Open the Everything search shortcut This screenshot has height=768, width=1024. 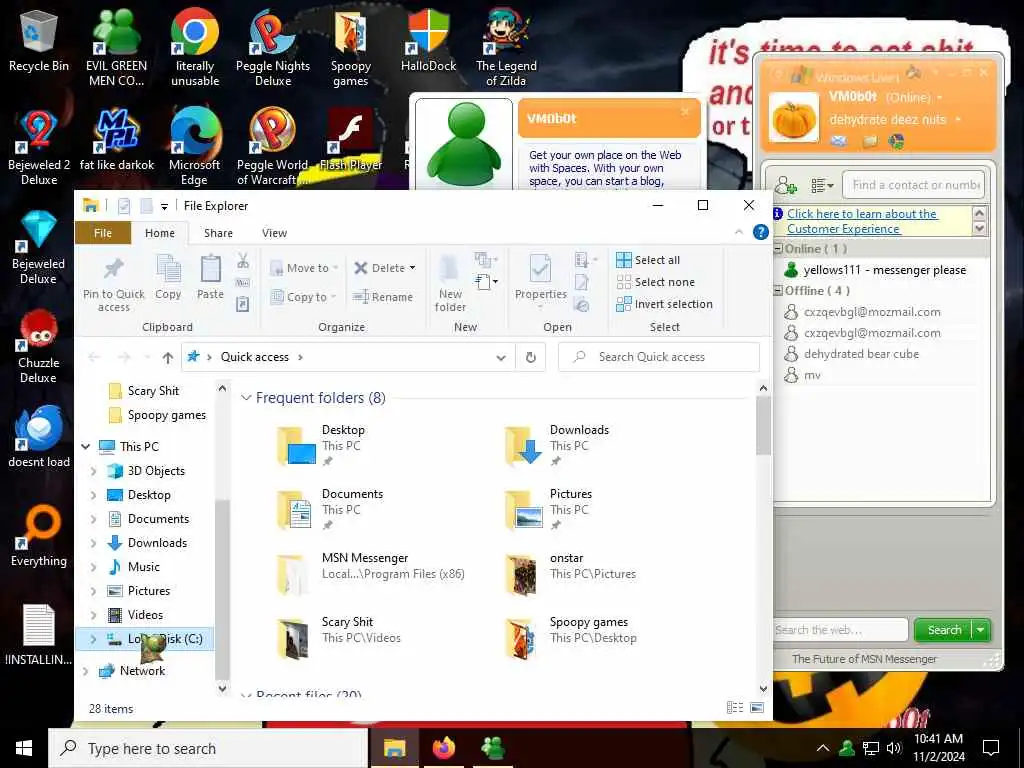tap(39, 536)
